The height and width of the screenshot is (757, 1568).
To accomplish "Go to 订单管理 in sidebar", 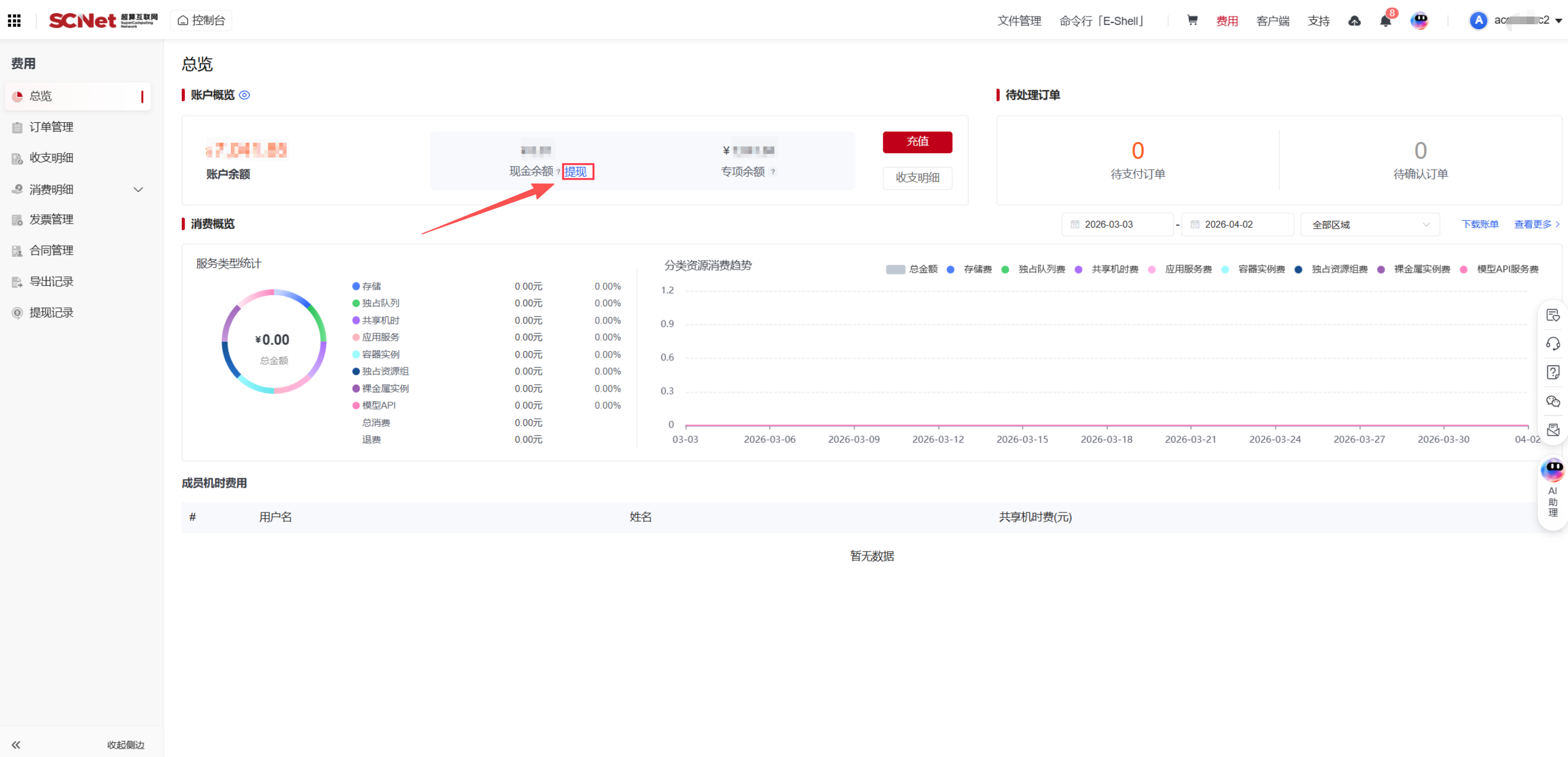I will [x=51, y=127].
